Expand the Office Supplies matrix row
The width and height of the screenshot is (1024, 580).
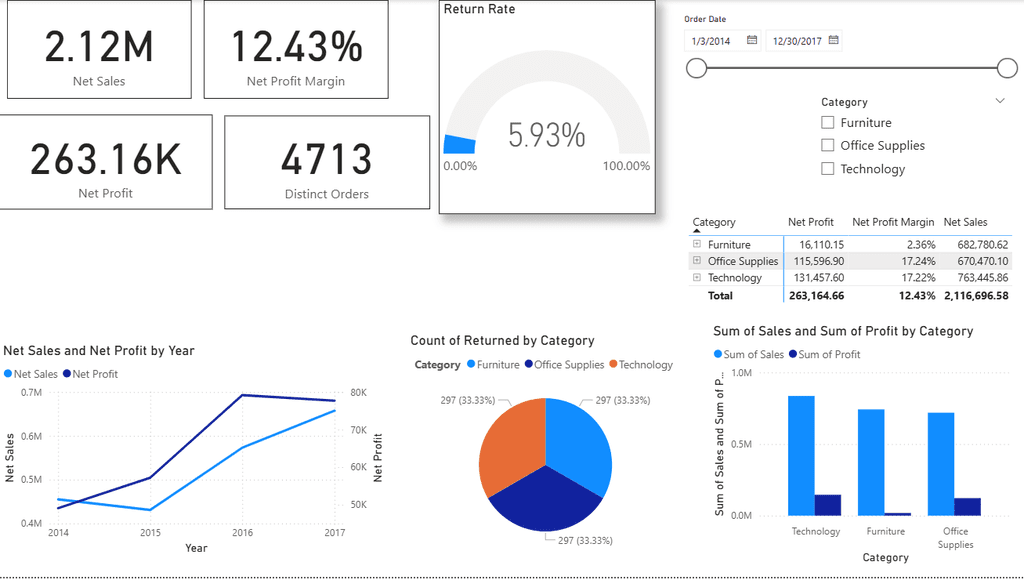(x=697, y=260)
